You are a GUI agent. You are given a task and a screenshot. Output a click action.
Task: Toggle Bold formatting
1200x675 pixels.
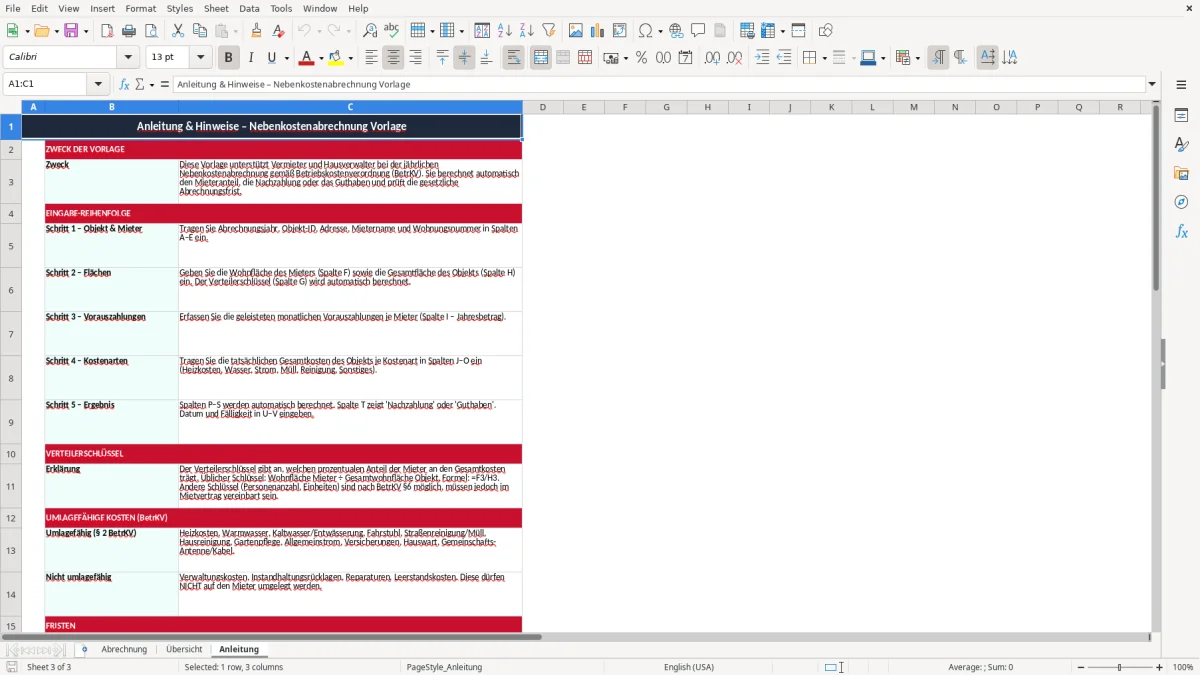click(x=228, y=58)
